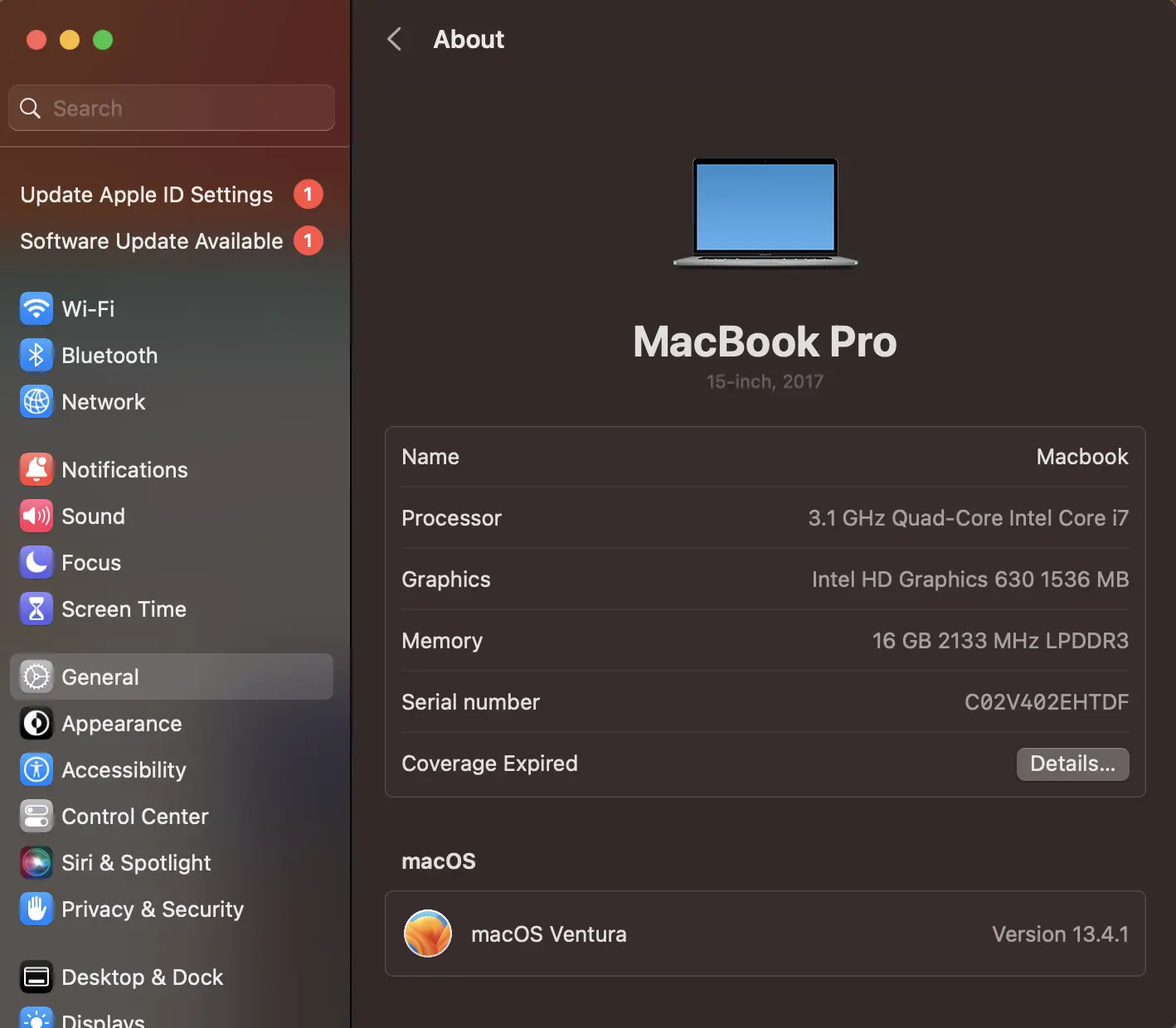Image resolution: width=1176 pixels, height=1028 pixels.
Task: Click the Screen Time hourglass icon
Action: (x=36, y=609)
